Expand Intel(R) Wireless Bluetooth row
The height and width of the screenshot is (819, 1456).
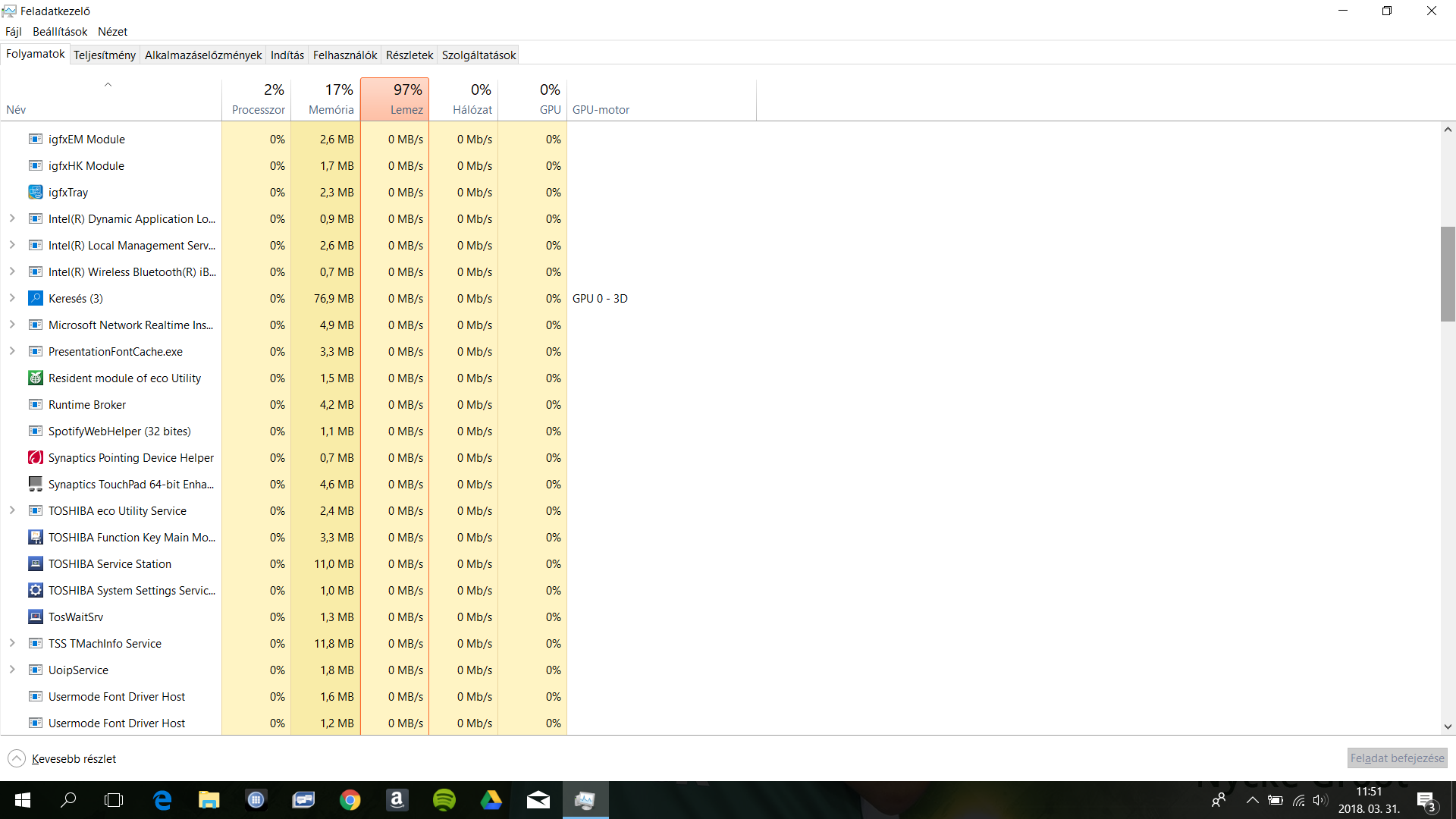coord(12,271)
